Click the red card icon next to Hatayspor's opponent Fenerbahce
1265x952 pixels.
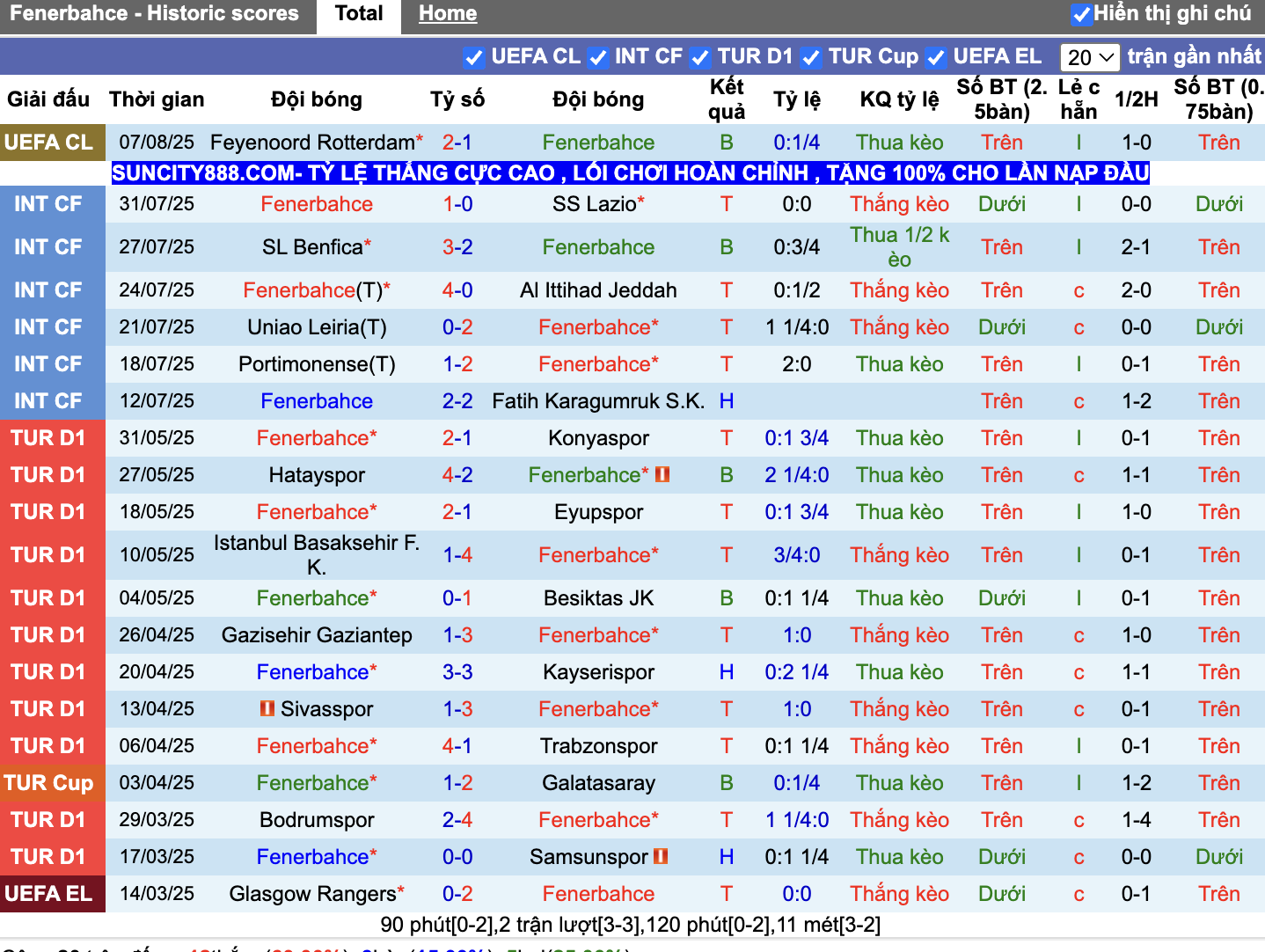(663, 474)
